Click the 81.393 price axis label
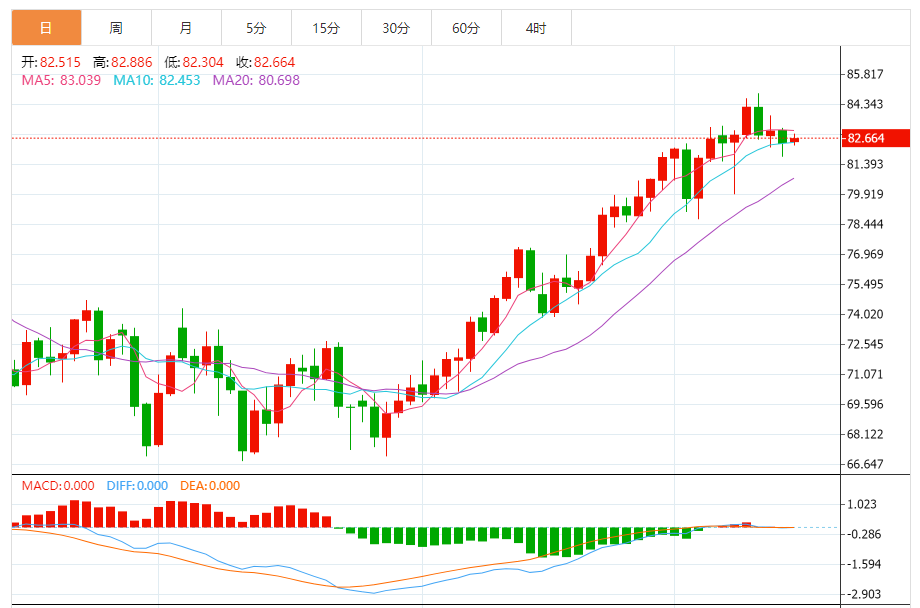This screenshot has height=608, width=920. tap(865, 164)
